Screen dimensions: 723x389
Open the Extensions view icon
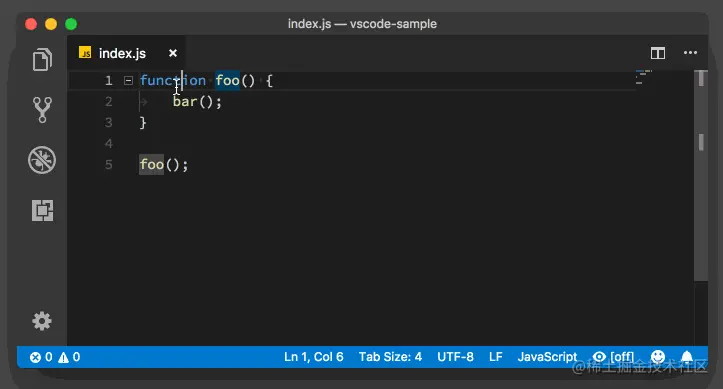click(42, 211)
